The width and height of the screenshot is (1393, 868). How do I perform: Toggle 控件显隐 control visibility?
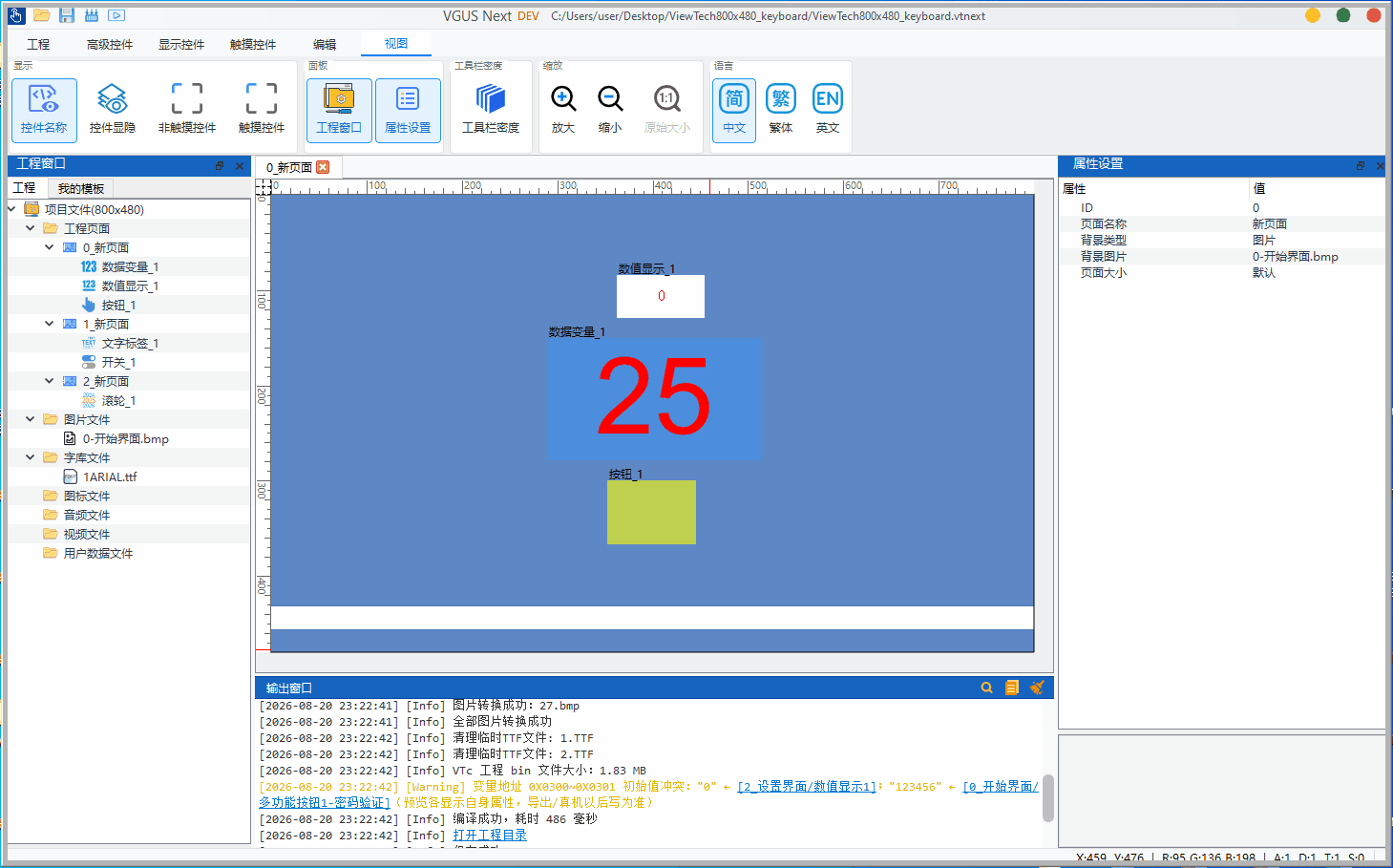pos(113,110)
